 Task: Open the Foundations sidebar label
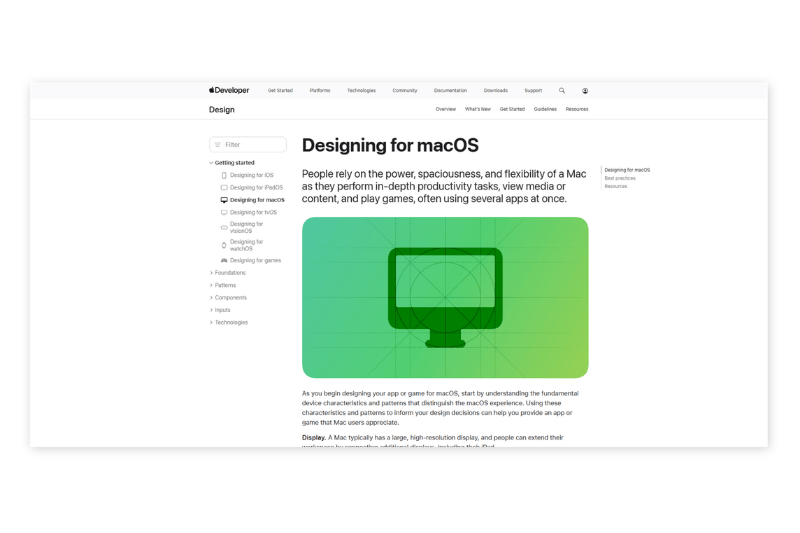[230, 273]
